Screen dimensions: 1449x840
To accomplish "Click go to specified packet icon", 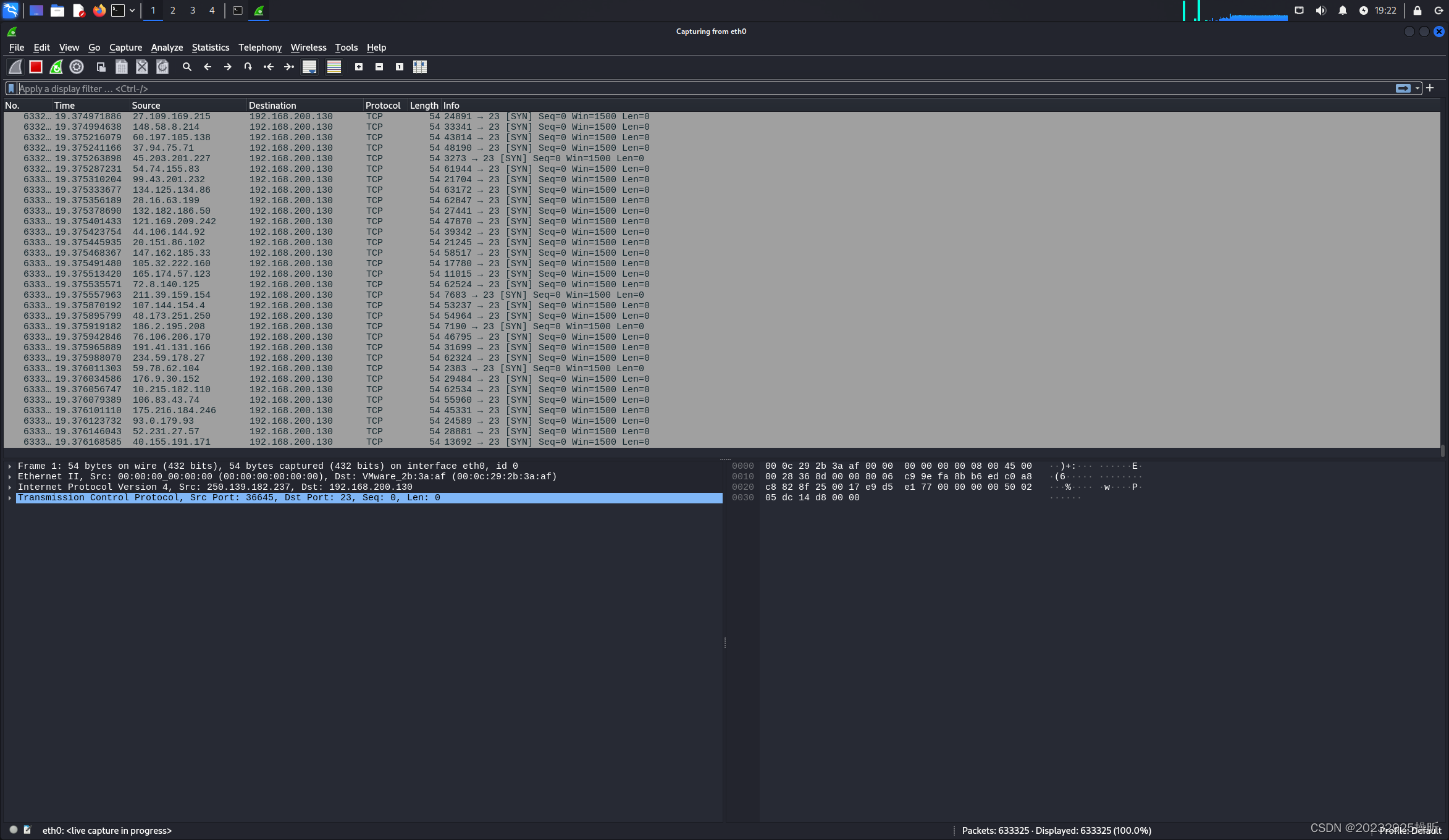I will [x=248, y=67].
